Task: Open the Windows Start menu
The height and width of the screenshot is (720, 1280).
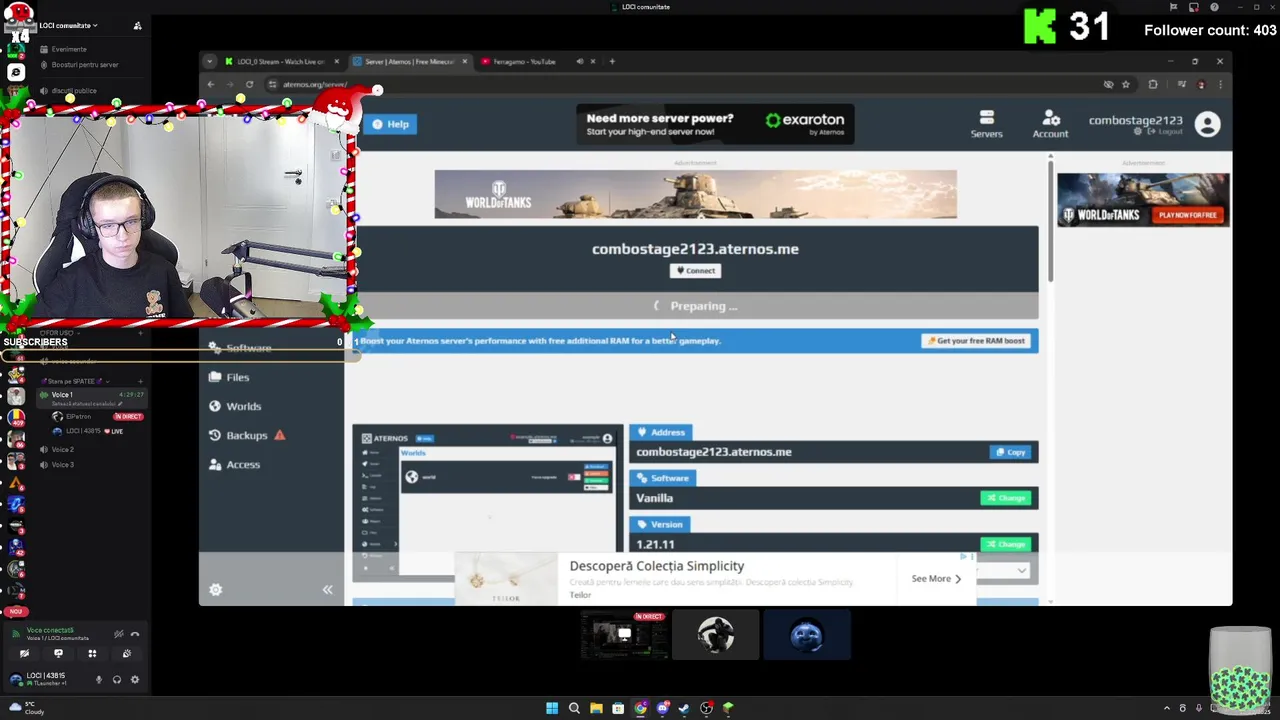Action: (x=552, y=708)
